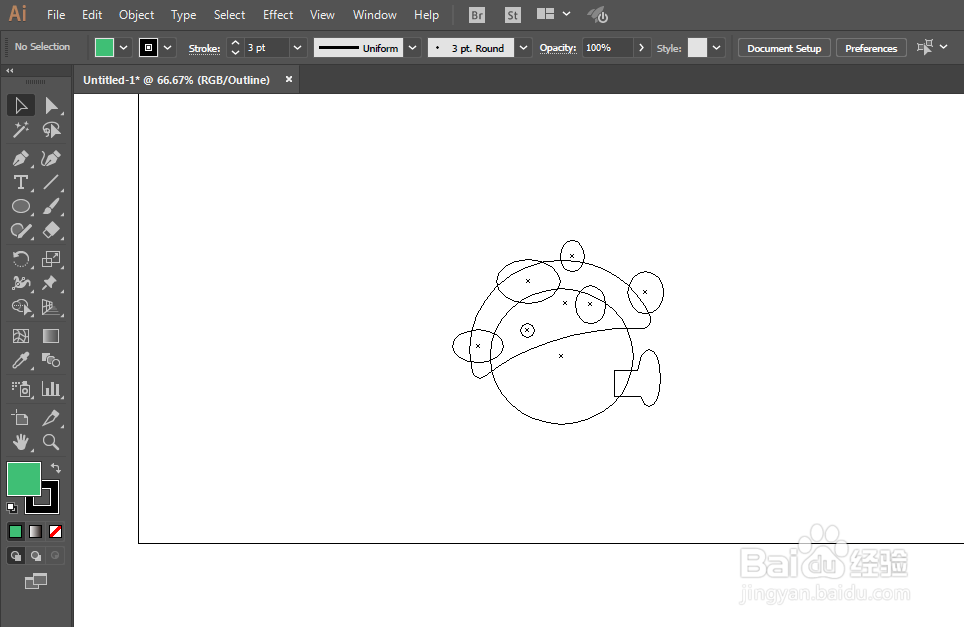Open Adobe Bridge via Br icon
This screenshot has width=964, height=627.
pos(476,15)
